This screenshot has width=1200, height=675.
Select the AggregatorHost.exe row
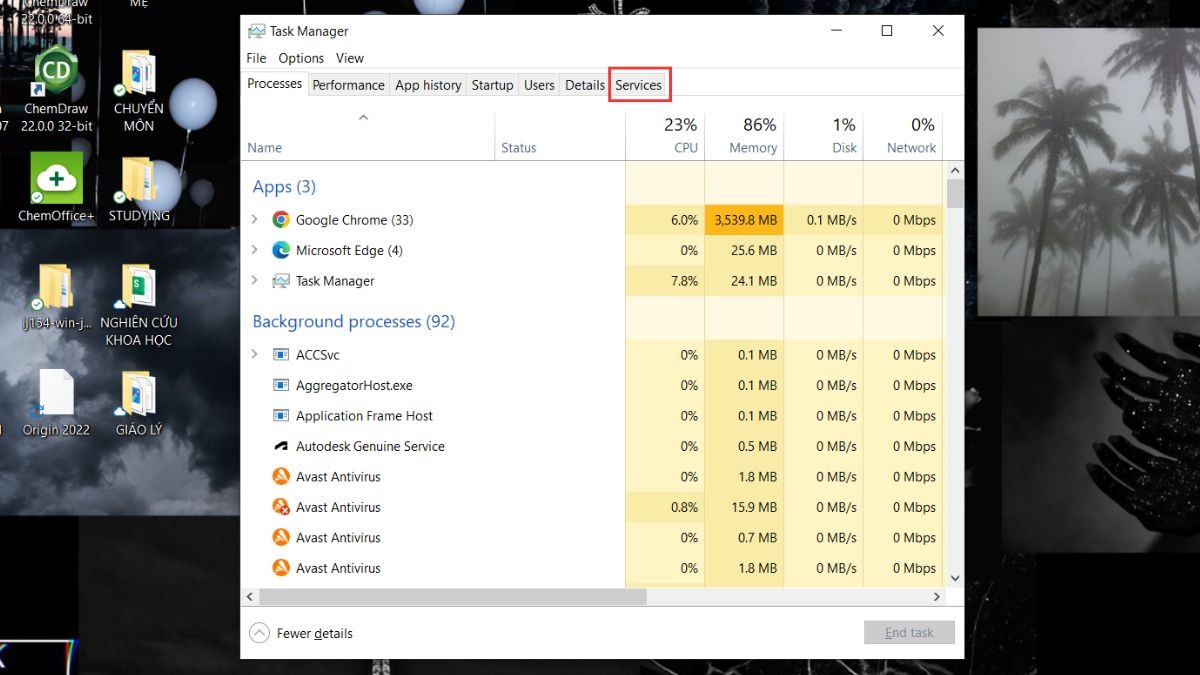point(594,385)
